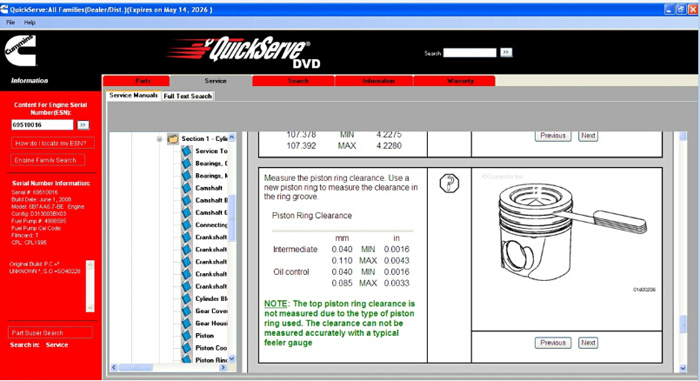Collapse the Section 1 tree node
The height and width of the screenshot is (381, 700).
pos(159,139)
